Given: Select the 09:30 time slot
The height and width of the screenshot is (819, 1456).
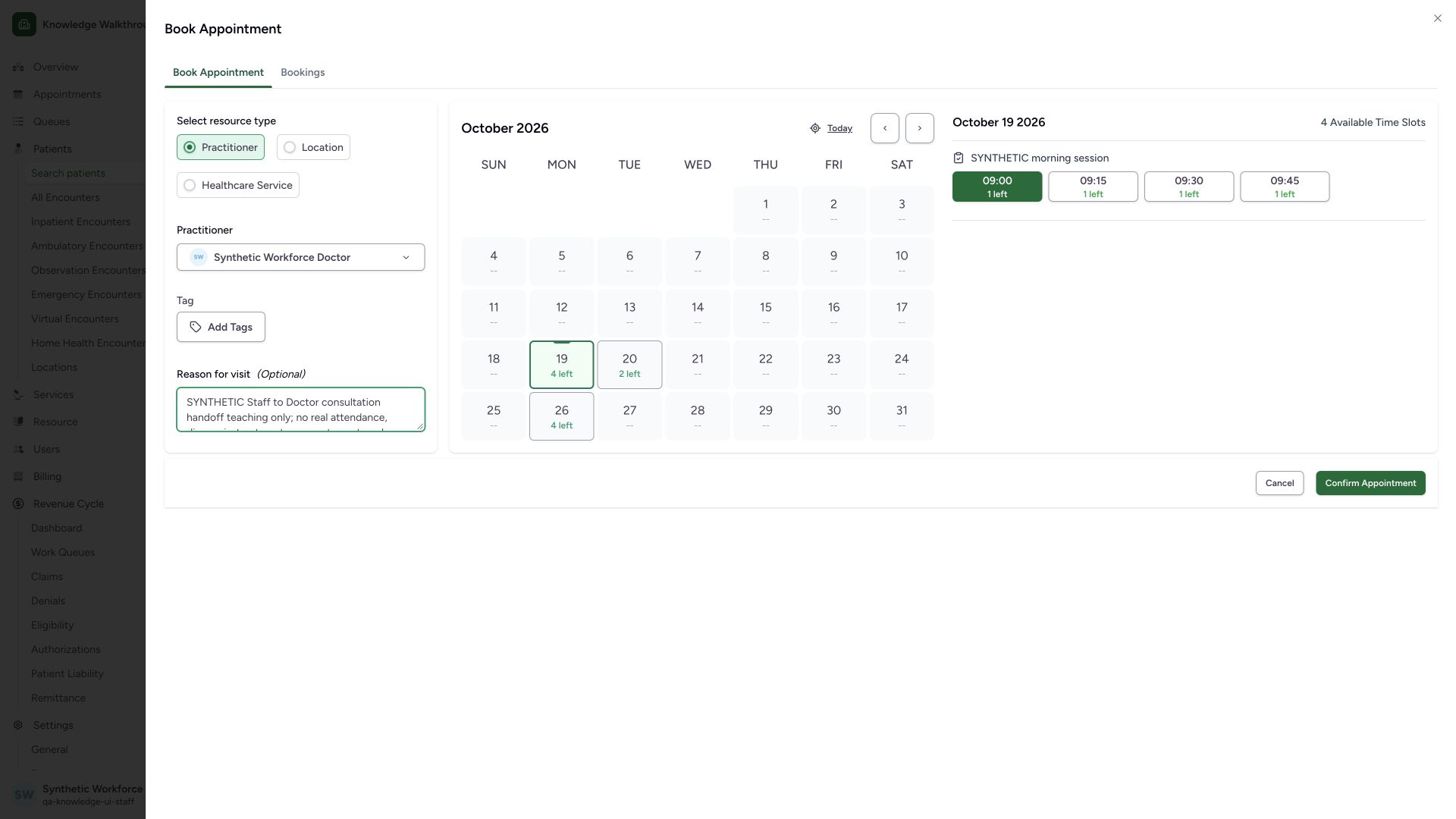Looking at the screenshot, I should tap(1189, 187).
